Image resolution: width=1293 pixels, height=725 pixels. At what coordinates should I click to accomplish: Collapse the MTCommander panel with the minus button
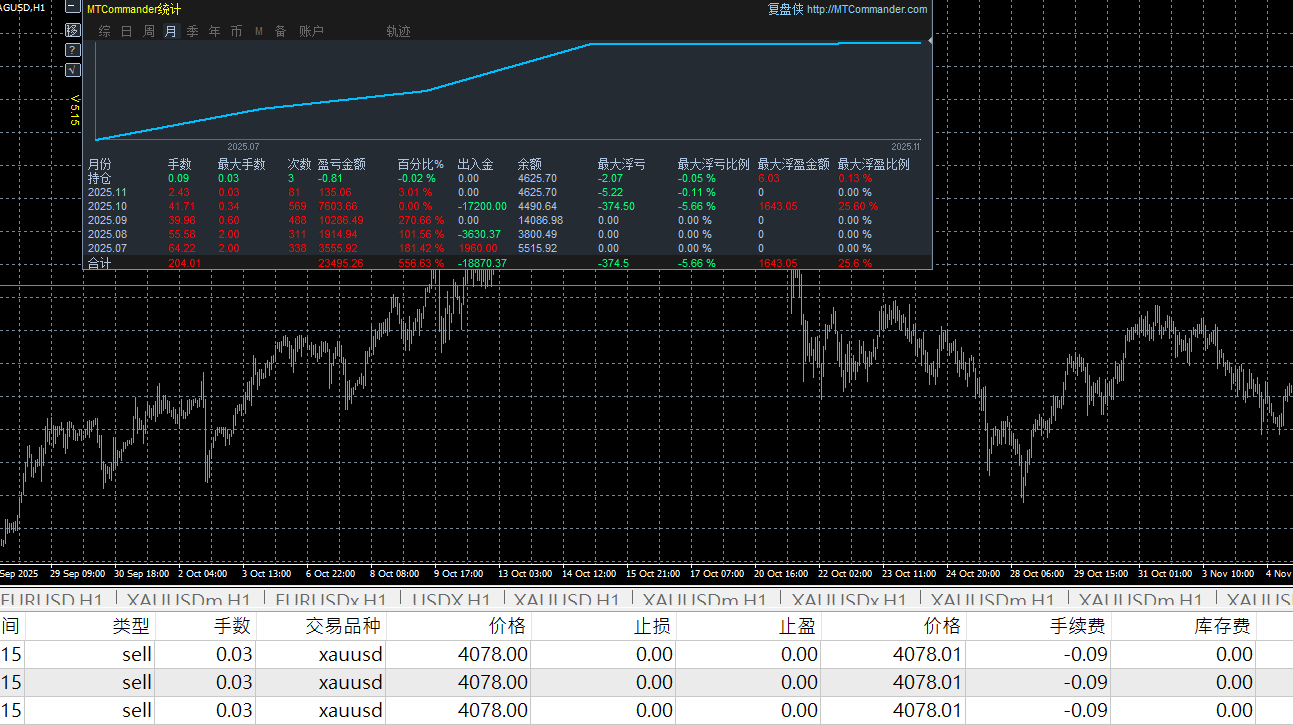72,7
